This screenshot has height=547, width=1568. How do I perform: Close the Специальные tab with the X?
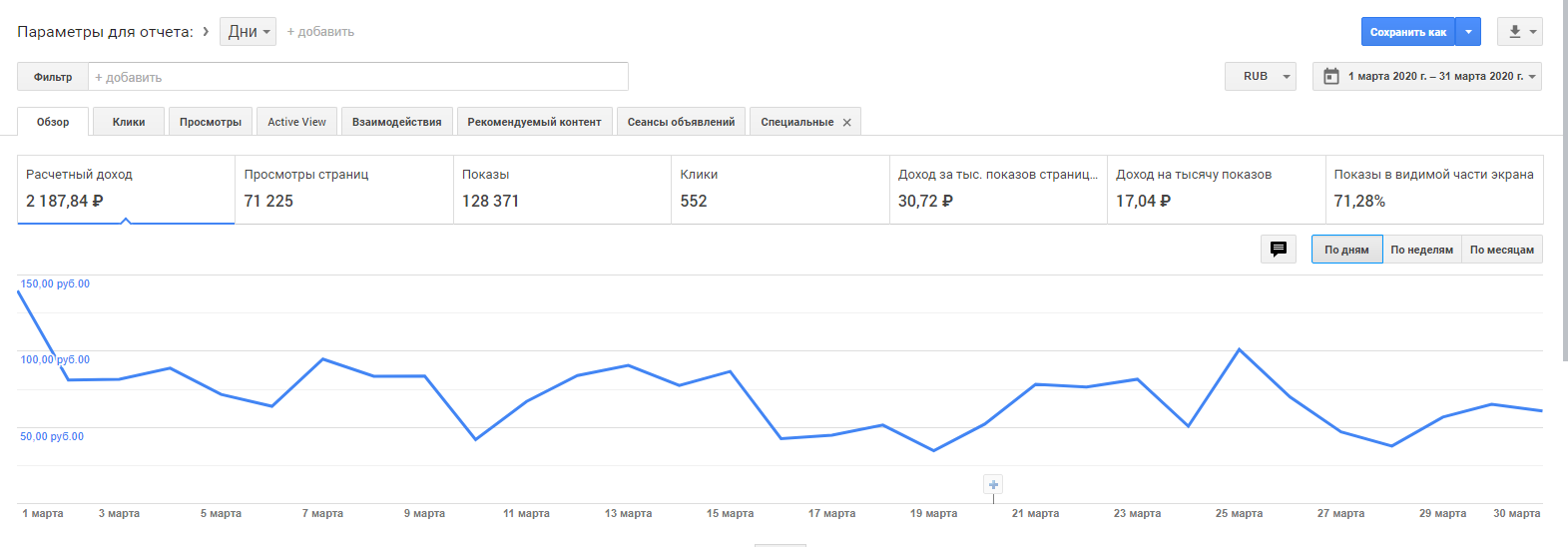pos(847,123)
